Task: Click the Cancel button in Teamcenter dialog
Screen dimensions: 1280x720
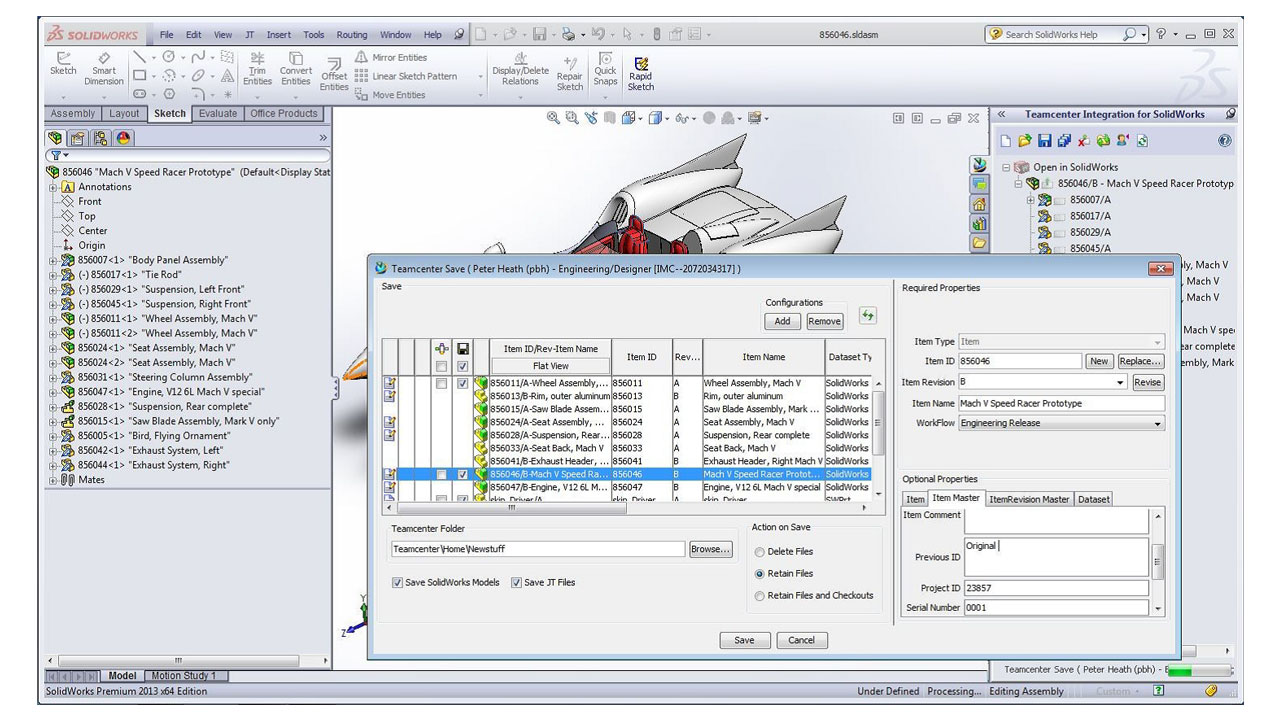Action: point(801,640)
